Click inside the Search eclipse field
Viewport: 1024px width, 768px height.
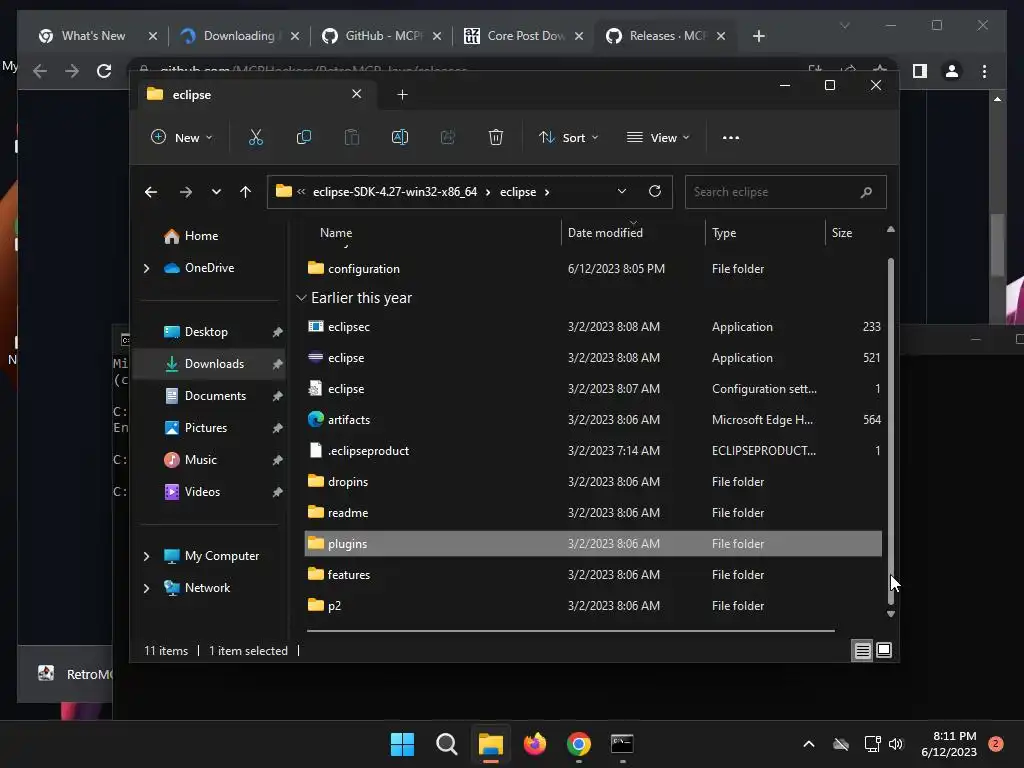tap(785, 192)
